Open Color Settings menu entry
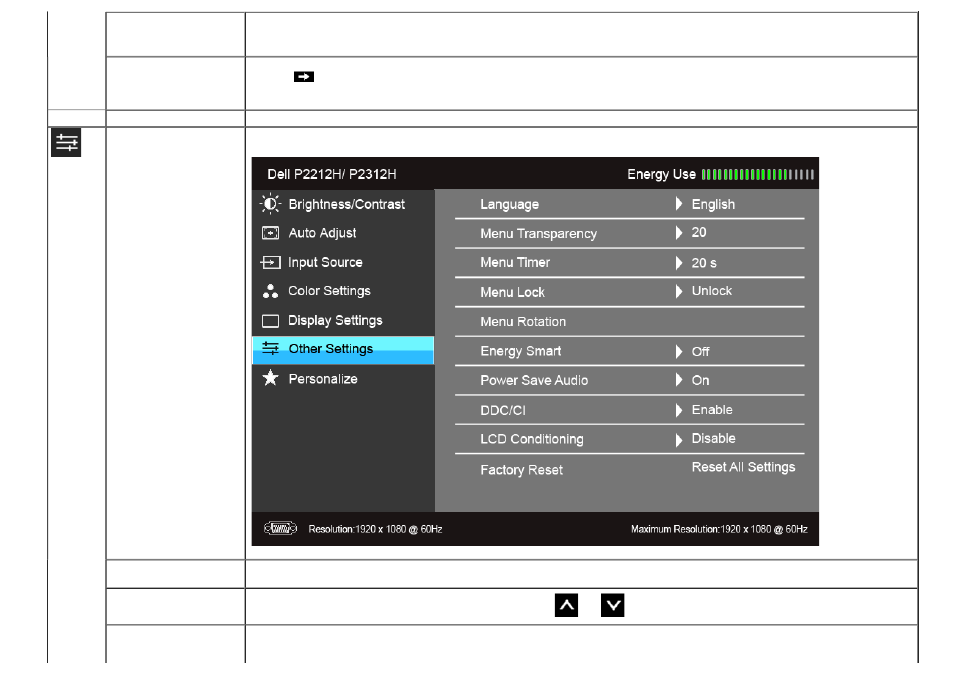 click(x=344, y=291)
